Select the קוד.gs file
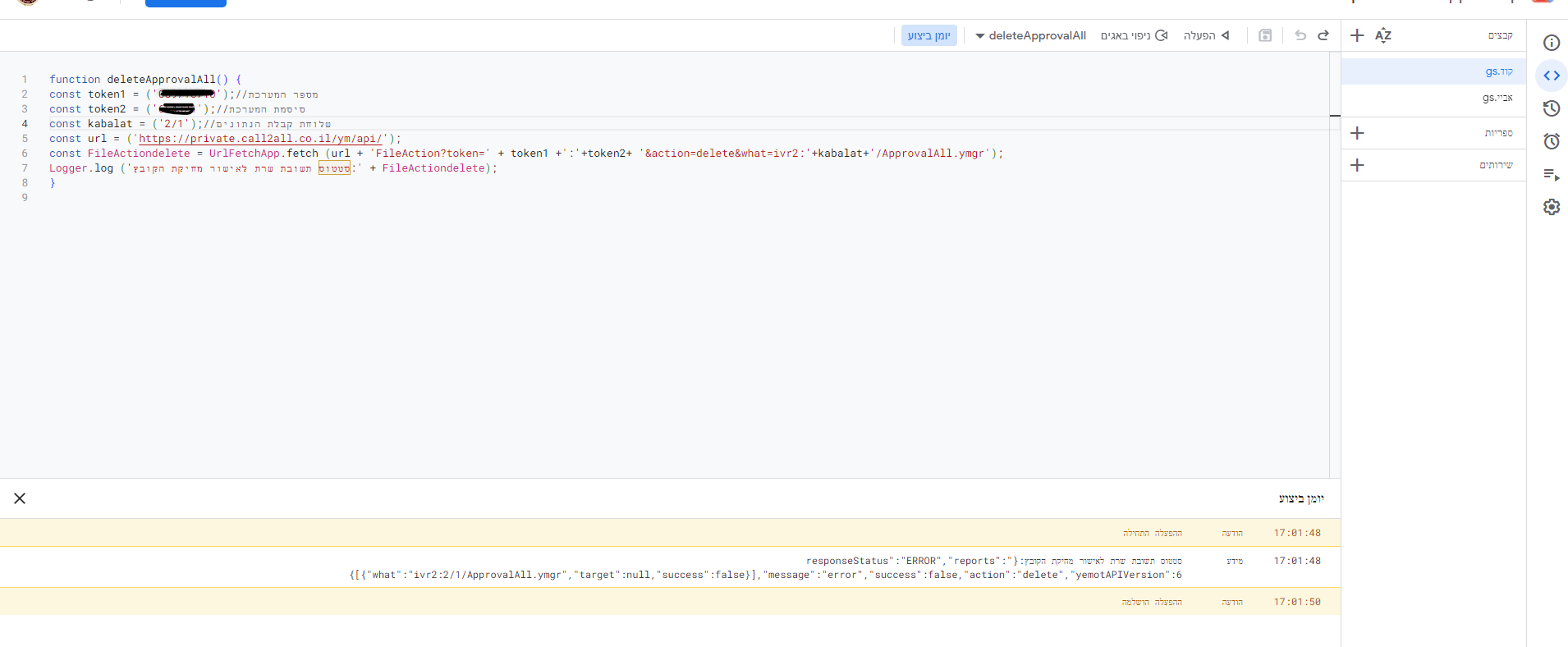The image size is (1568, 647). click(1498, 71)
